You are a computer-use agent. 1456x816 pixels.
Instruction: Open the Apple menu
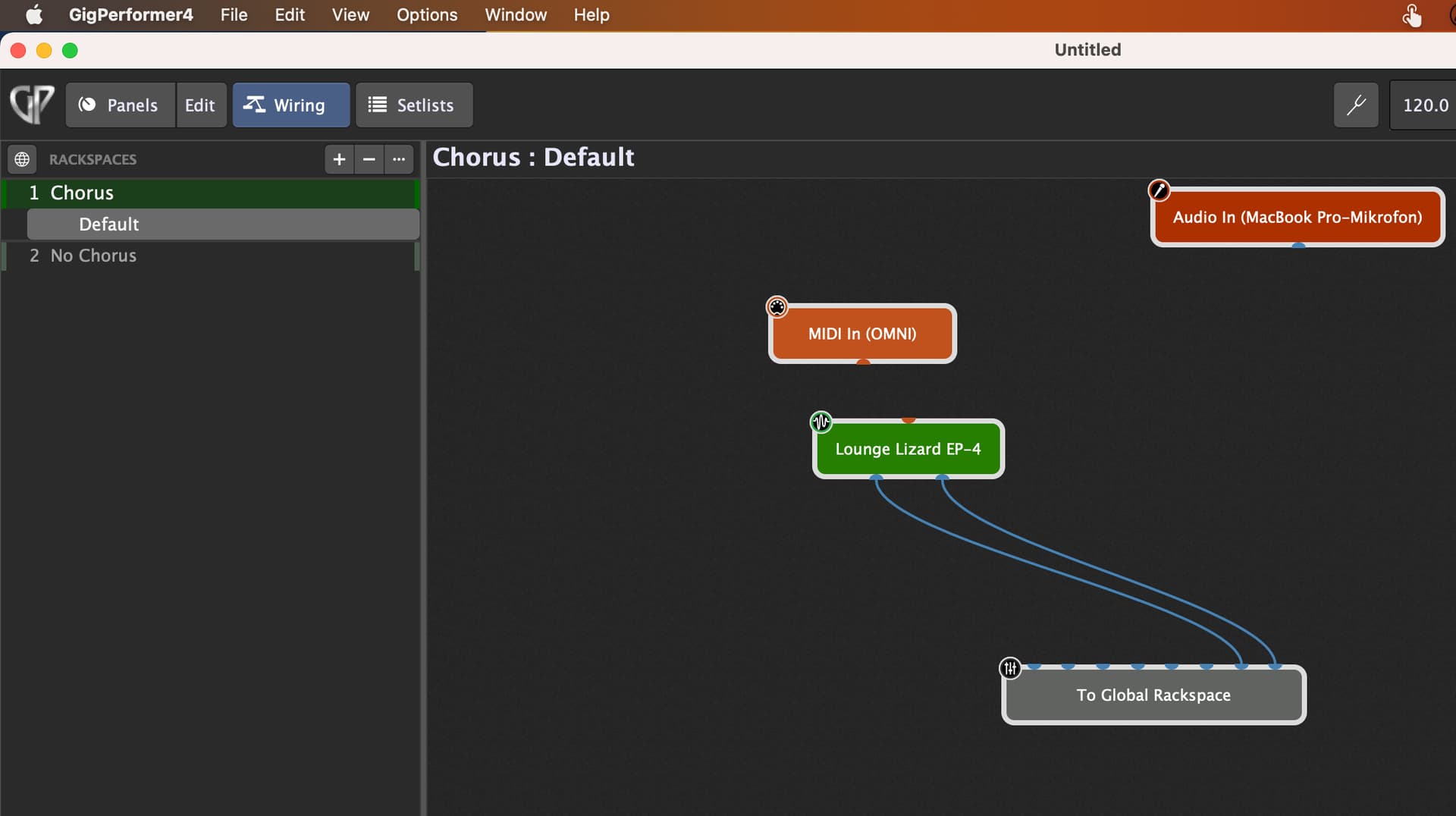[x=34, y=15]
